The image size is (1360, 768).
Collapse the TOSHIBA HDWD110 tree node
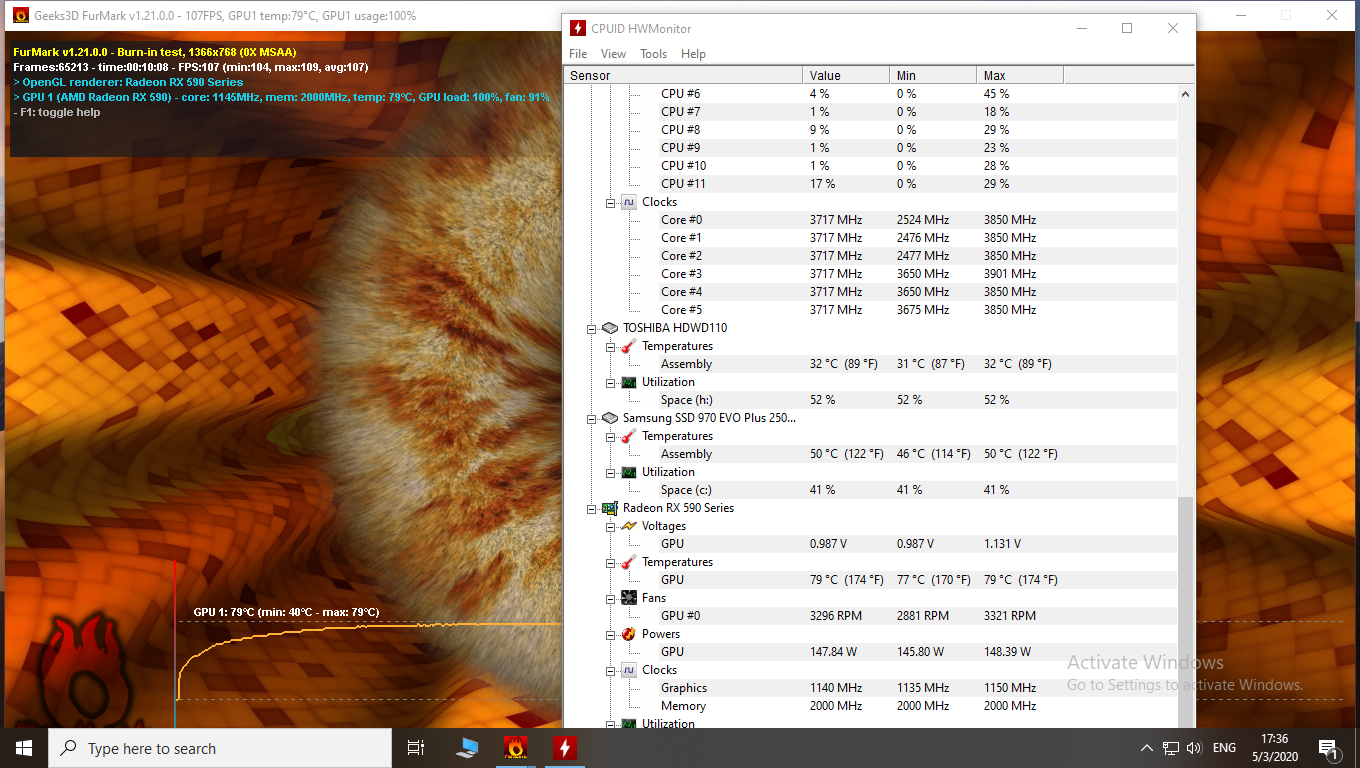pyautogui.click(x=591, y=328)
